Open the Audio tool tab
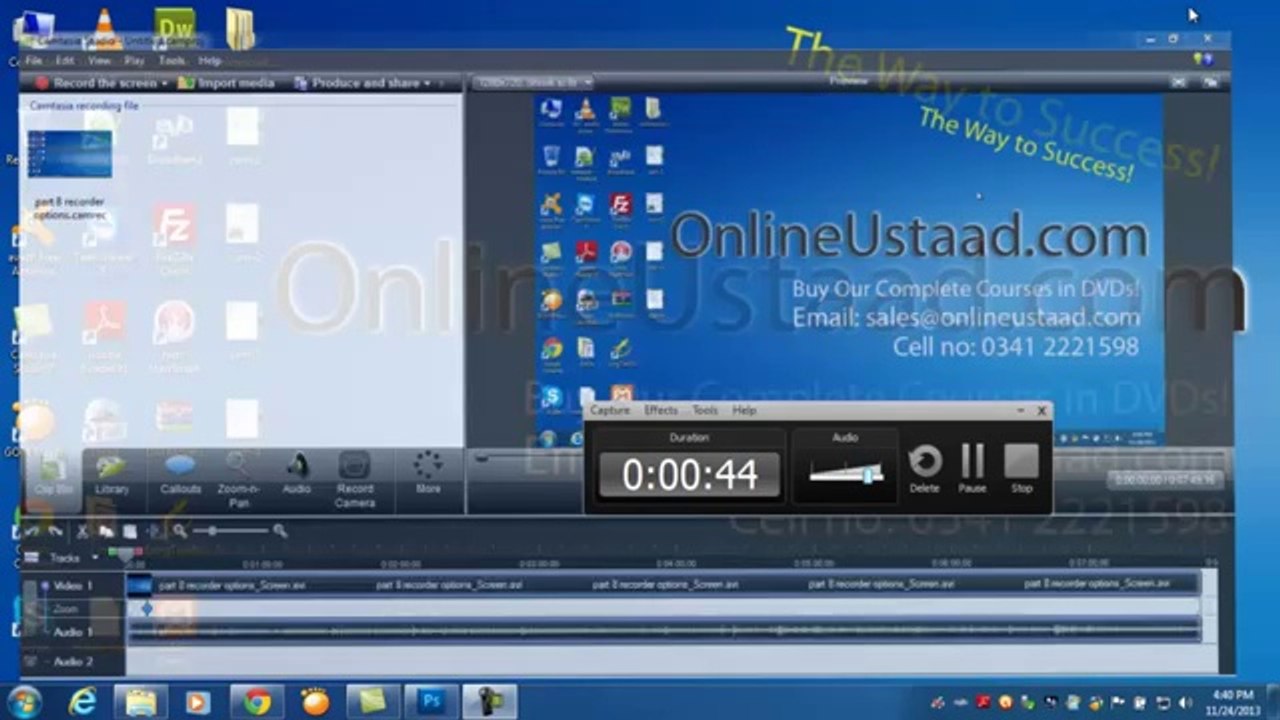Image resolution: width=1280 pixels, height=720 pixels. (297, 474)
